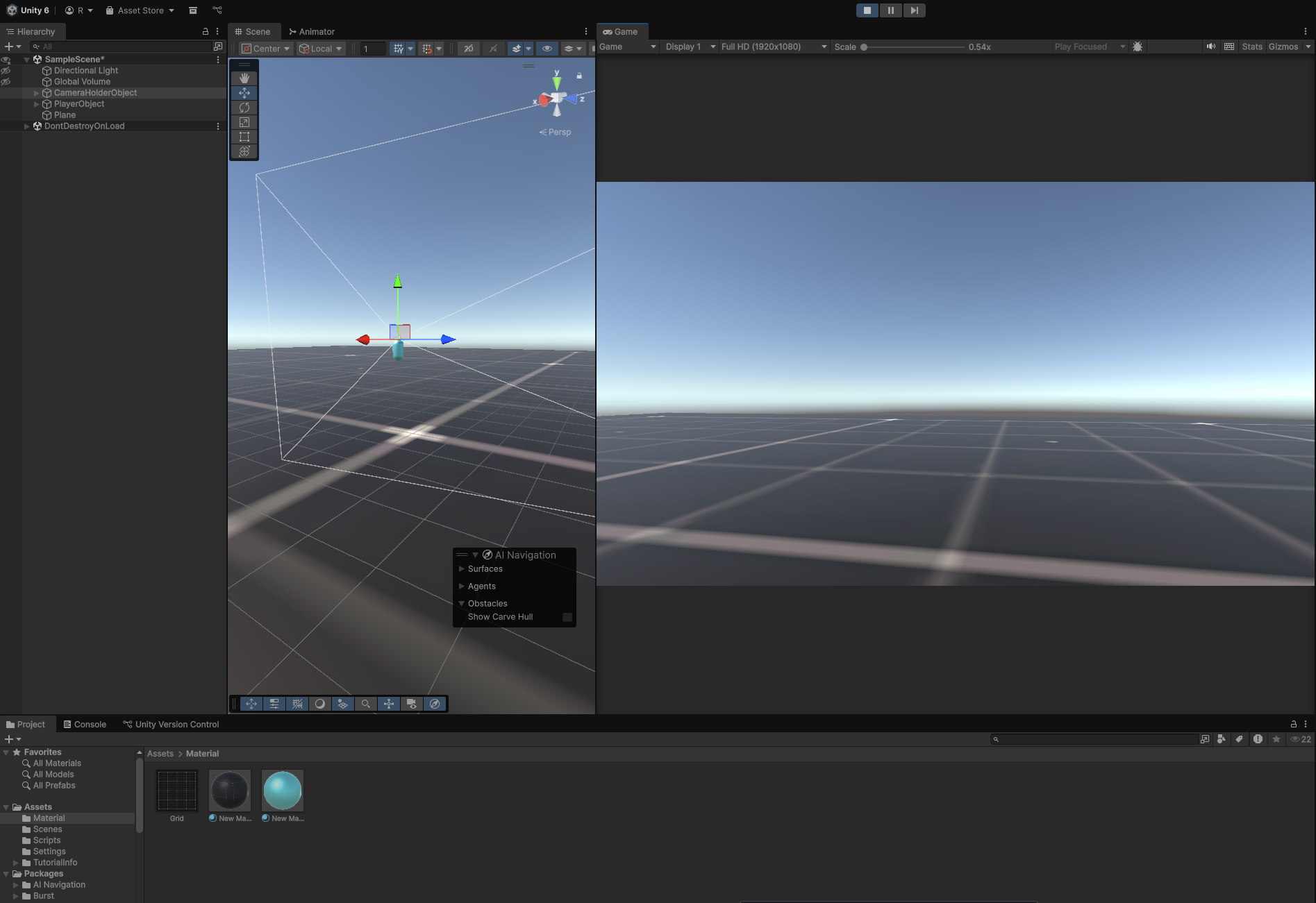
Task: Select the Scale tool in Scene toolbar
Action: click(x=244, y=122)
